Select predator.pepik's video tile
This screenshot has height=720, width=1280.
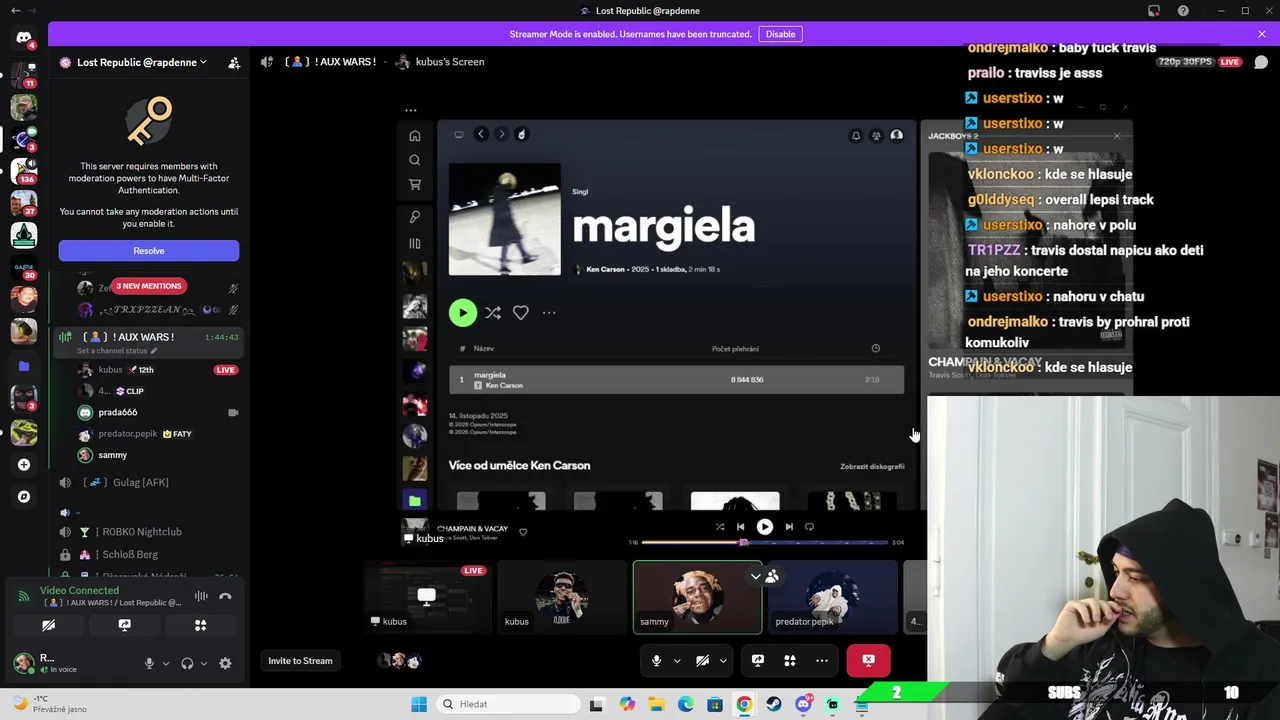pyautogui.click(x=833, y=597)
